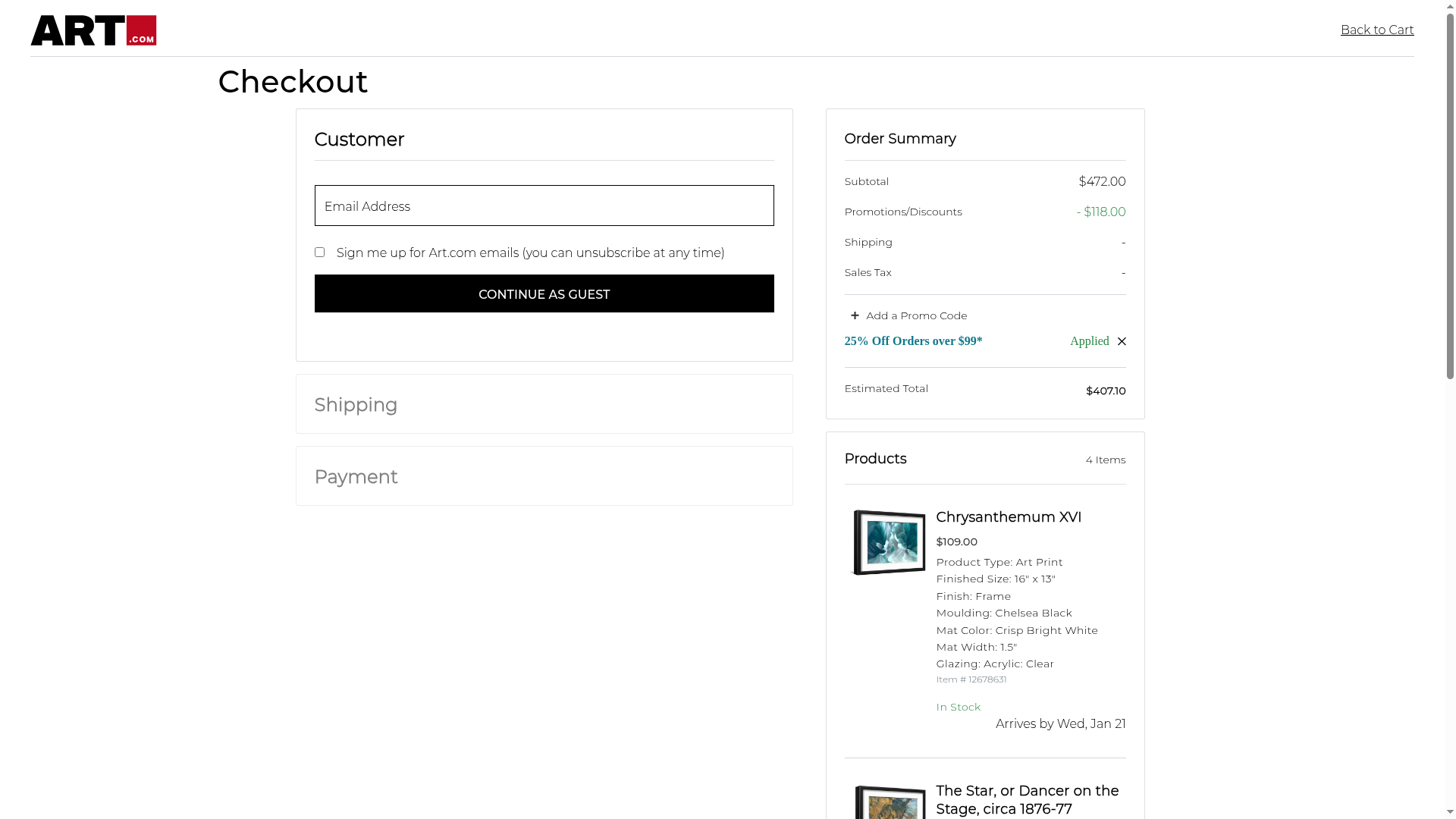Viewport: 1456px width, 819px height.
Task: Expand the Shipping section
Action: [x=356, y=405]
